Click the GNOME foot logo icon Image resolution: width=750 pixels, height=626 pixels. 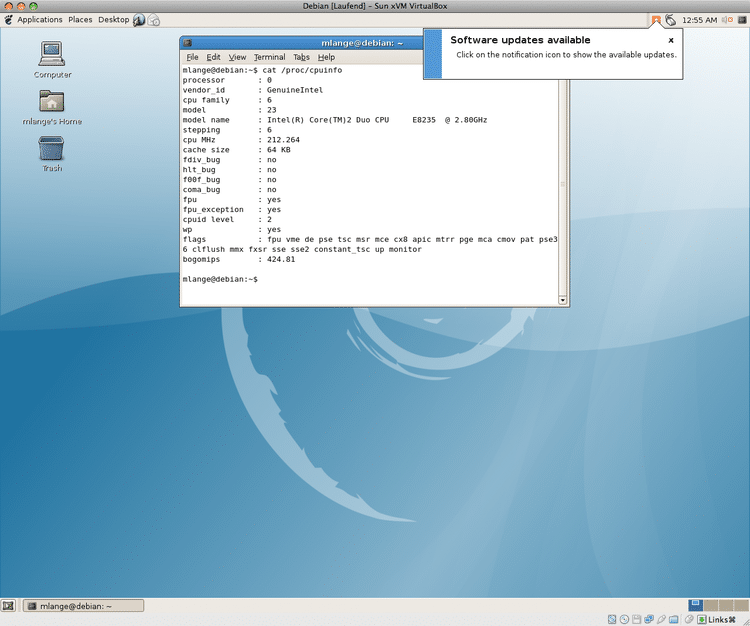click(8, 20)
